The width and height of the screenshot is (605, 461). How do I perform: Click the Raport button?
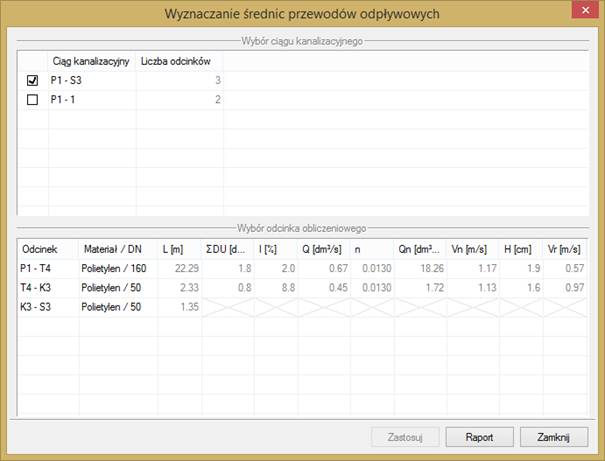click(479, 437)
